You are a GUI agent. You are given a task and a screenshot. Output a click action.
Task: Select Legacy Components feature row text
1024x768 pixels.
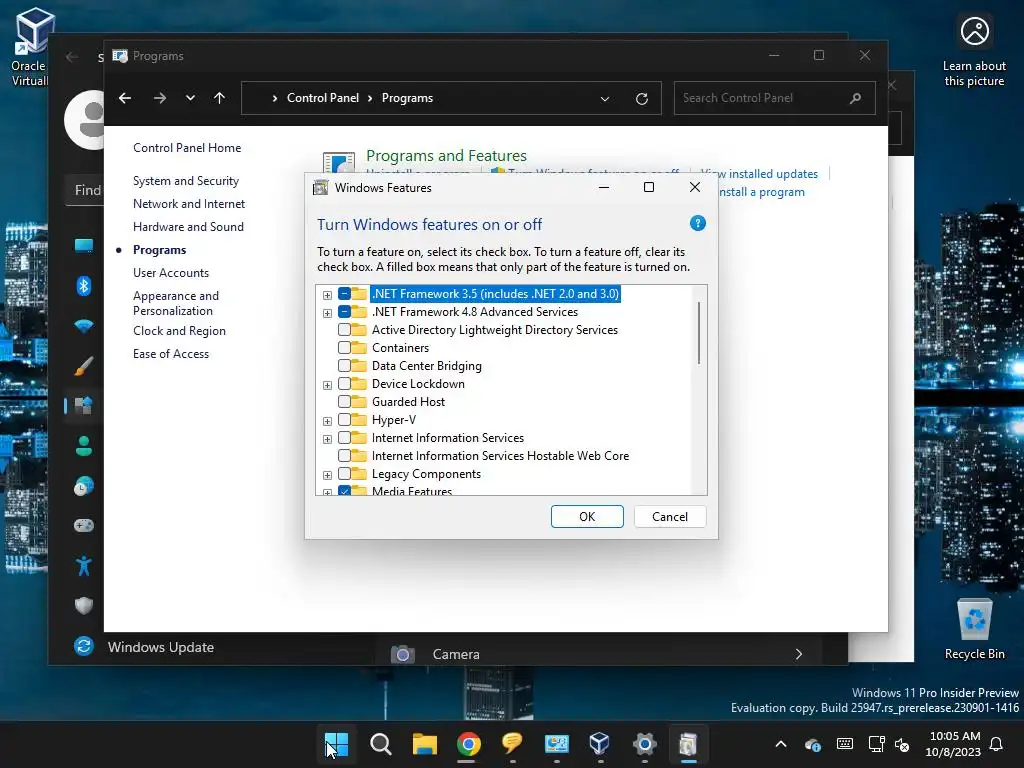coord(426,473)
